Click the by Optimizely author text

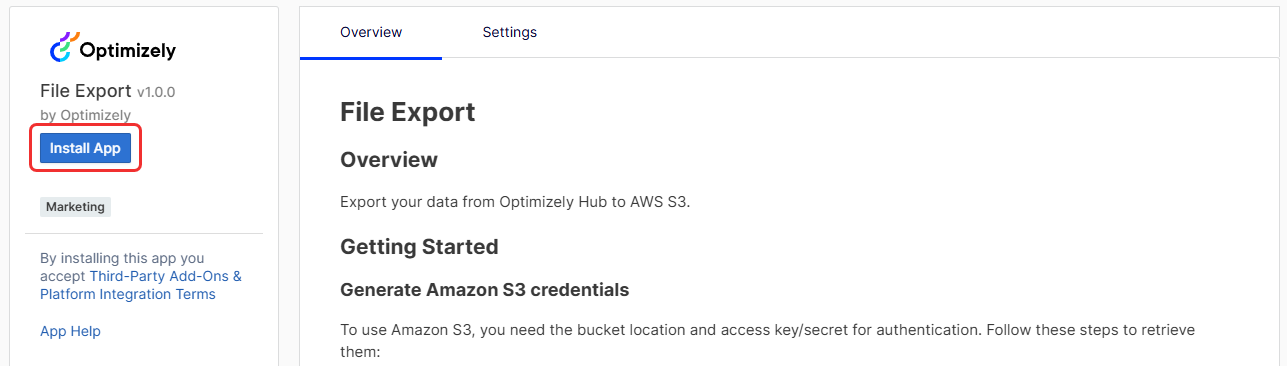(x=85, y=115)
